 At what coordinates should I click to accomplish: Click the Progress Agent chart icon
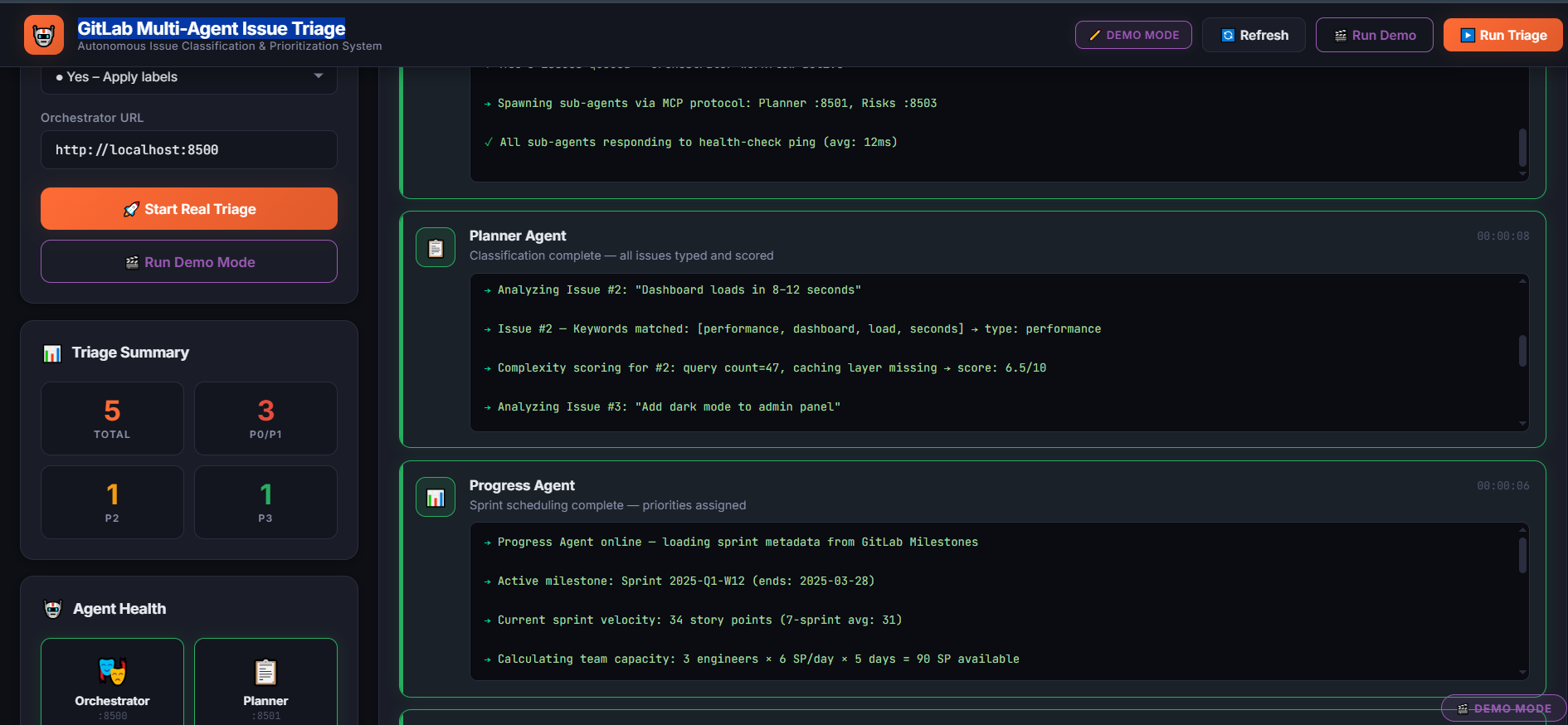(436, 497)
